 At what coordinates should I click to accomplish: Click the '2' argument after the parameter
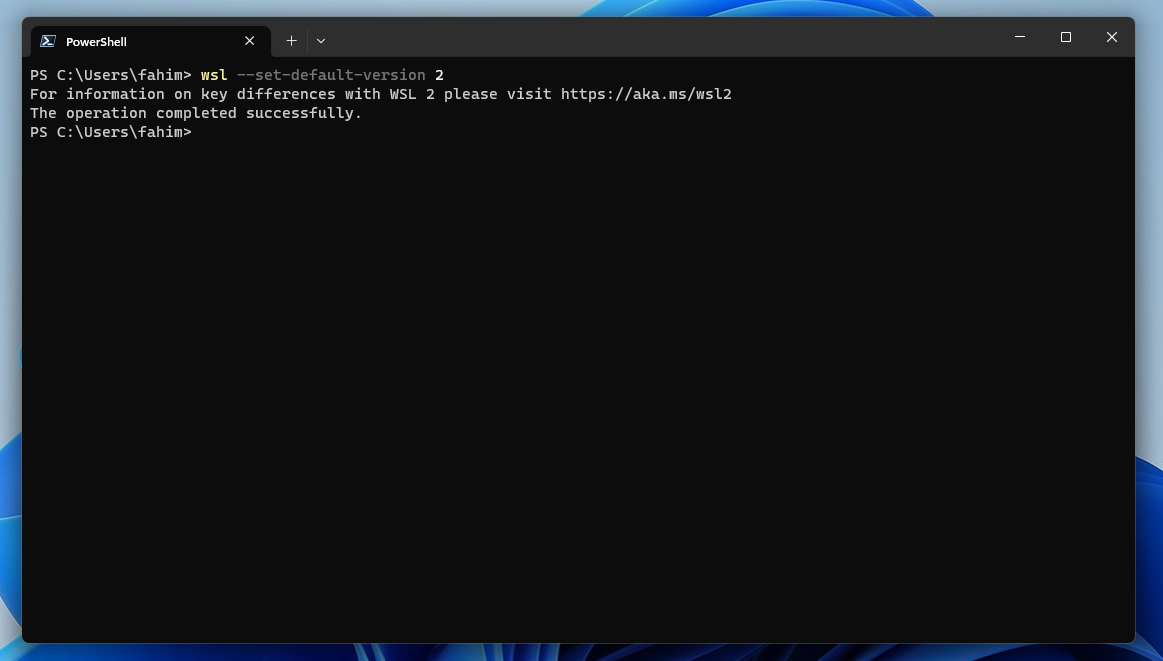pos(439,75)
